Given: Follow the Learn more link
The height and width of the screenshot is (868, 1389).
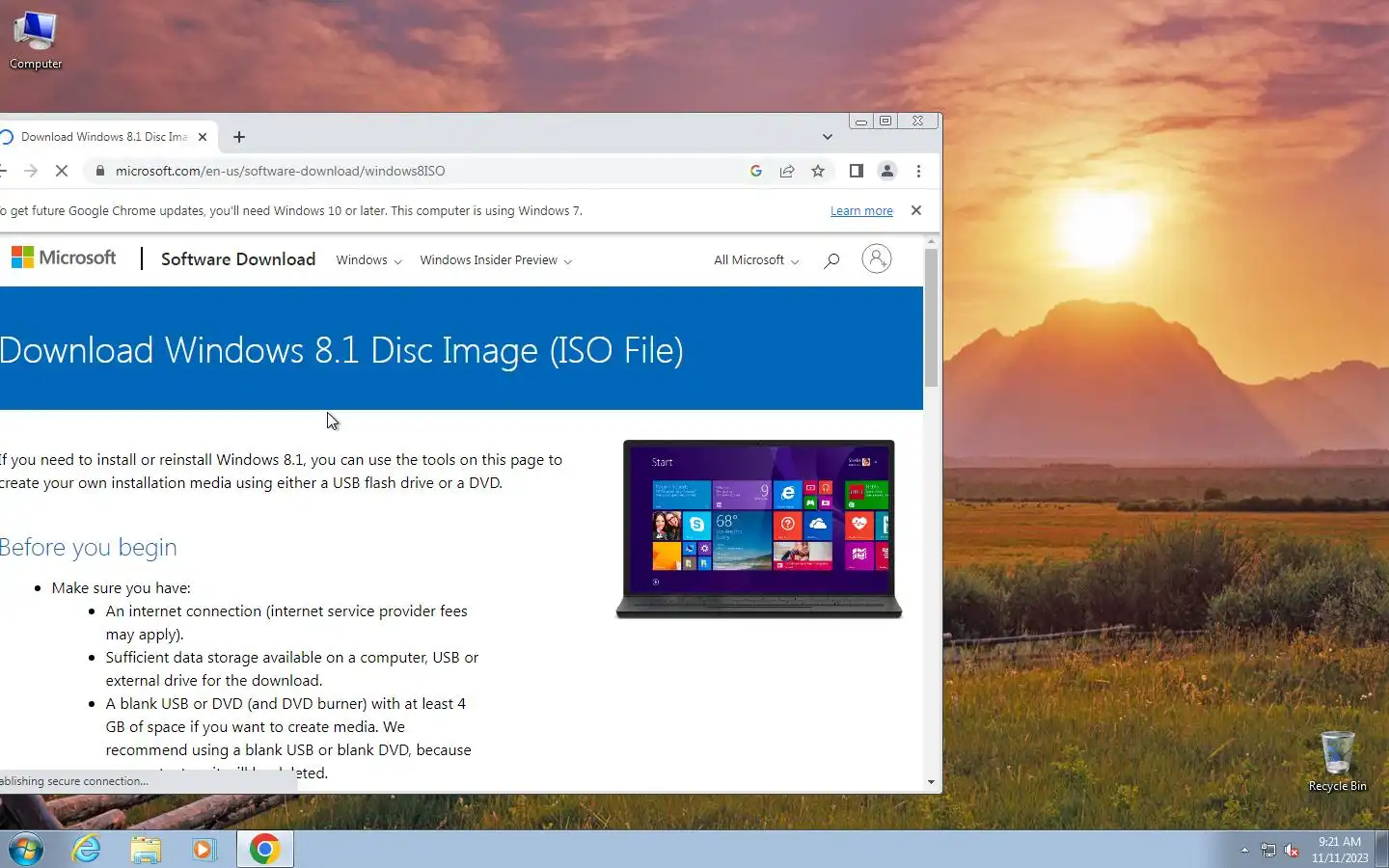Looking at the screenshot, I should (x=861, y=210).
